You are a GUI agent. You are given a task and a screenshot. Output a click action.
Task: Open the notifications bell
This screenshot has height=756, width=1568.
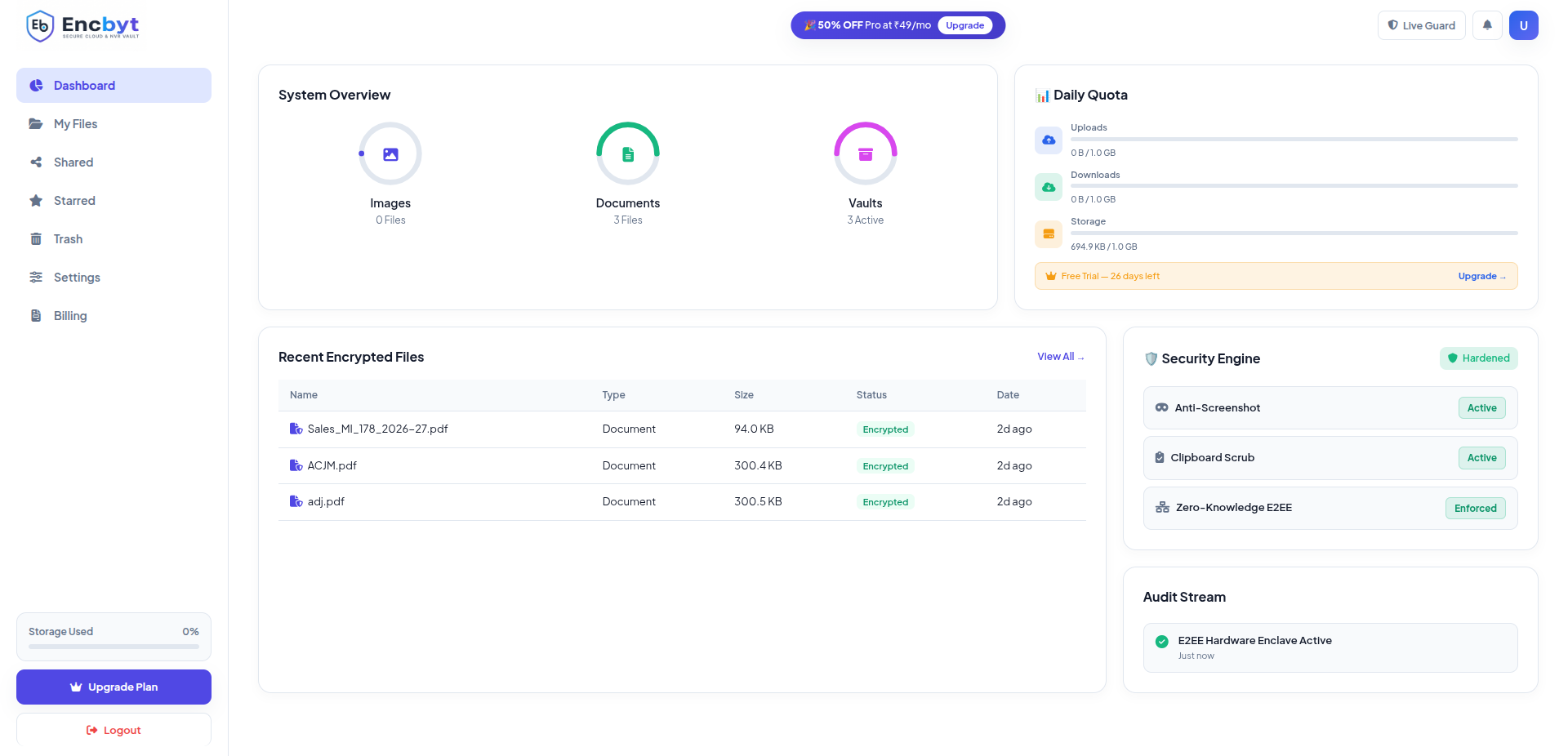point(1487,25)
